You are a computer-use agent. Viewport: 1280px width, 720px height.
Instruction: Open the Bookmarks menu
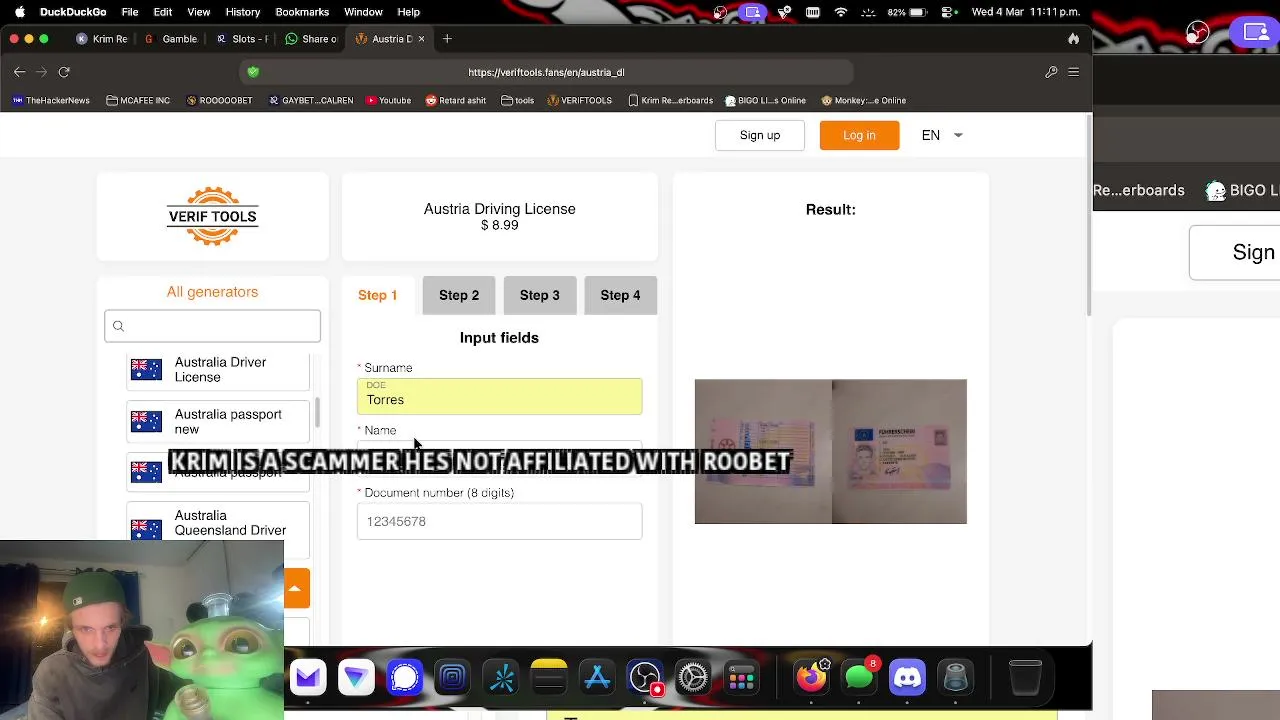pyautogui.click(x=302, y=12)
